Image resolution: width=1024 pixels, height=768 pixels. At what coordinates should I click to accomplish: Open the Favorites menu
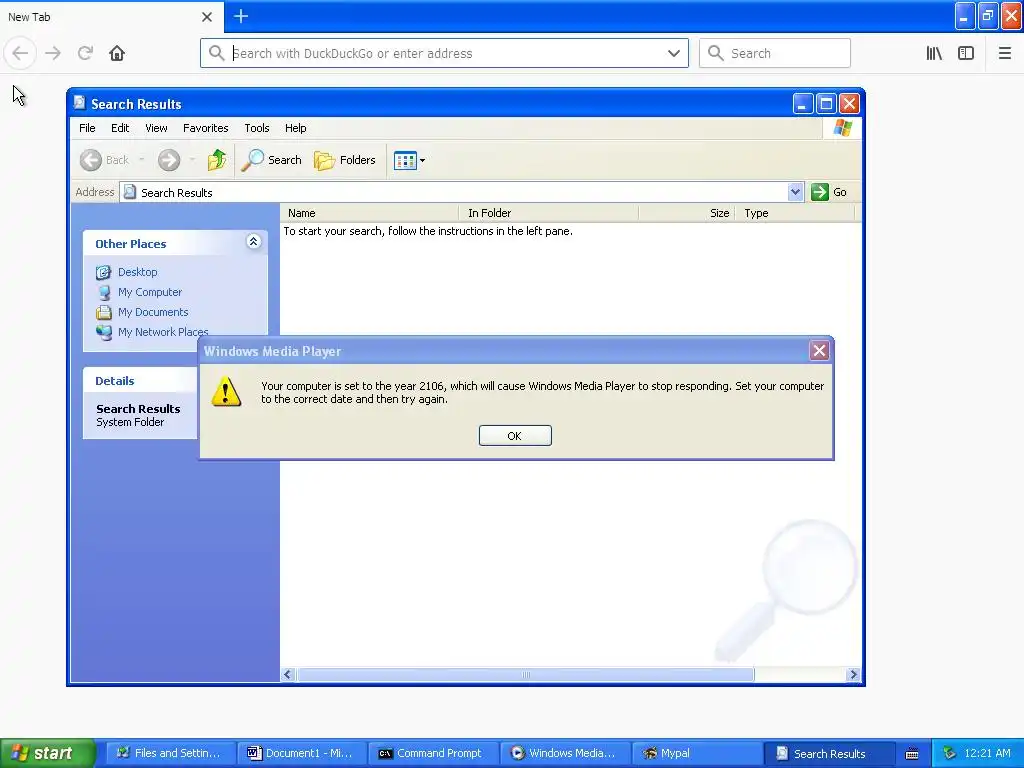[x=206, y=128]
